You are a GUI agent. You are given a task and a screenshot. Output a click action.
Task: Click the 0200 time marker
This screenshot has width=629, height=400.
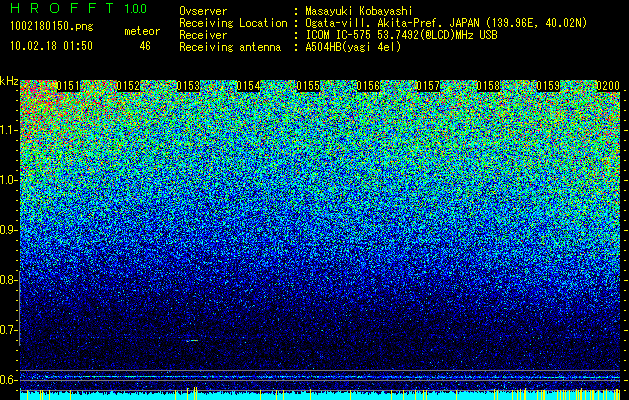(608, 86)
